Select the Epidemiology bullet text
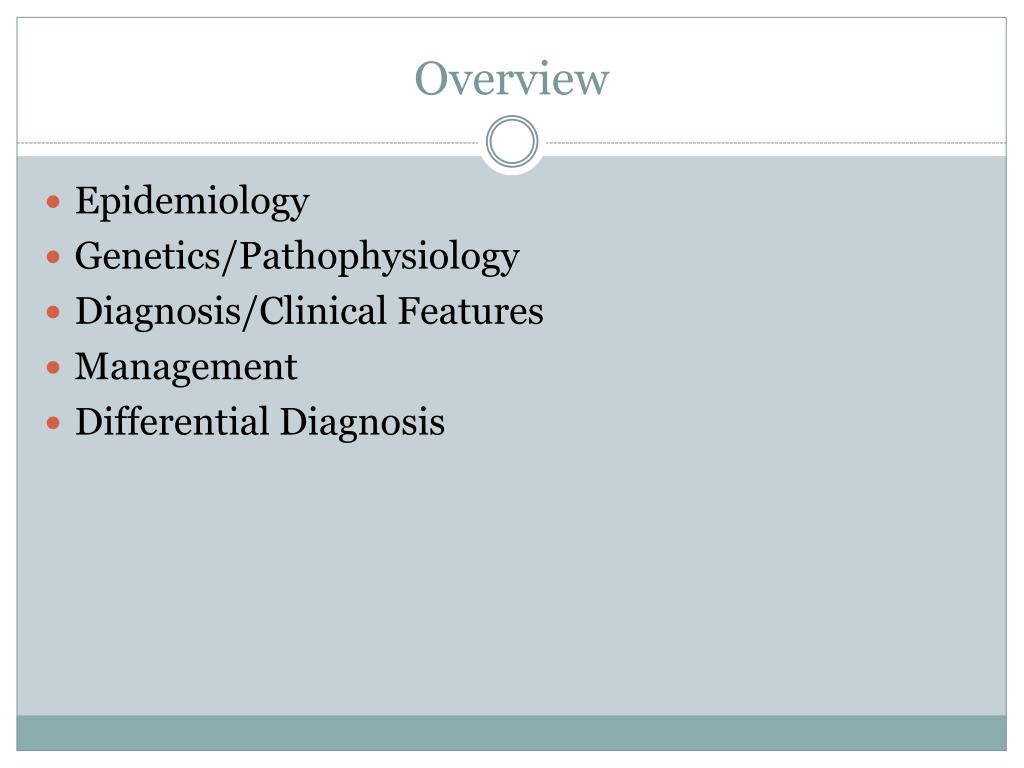The width and height of the screenshot is (1024, 768). point(192,202)
